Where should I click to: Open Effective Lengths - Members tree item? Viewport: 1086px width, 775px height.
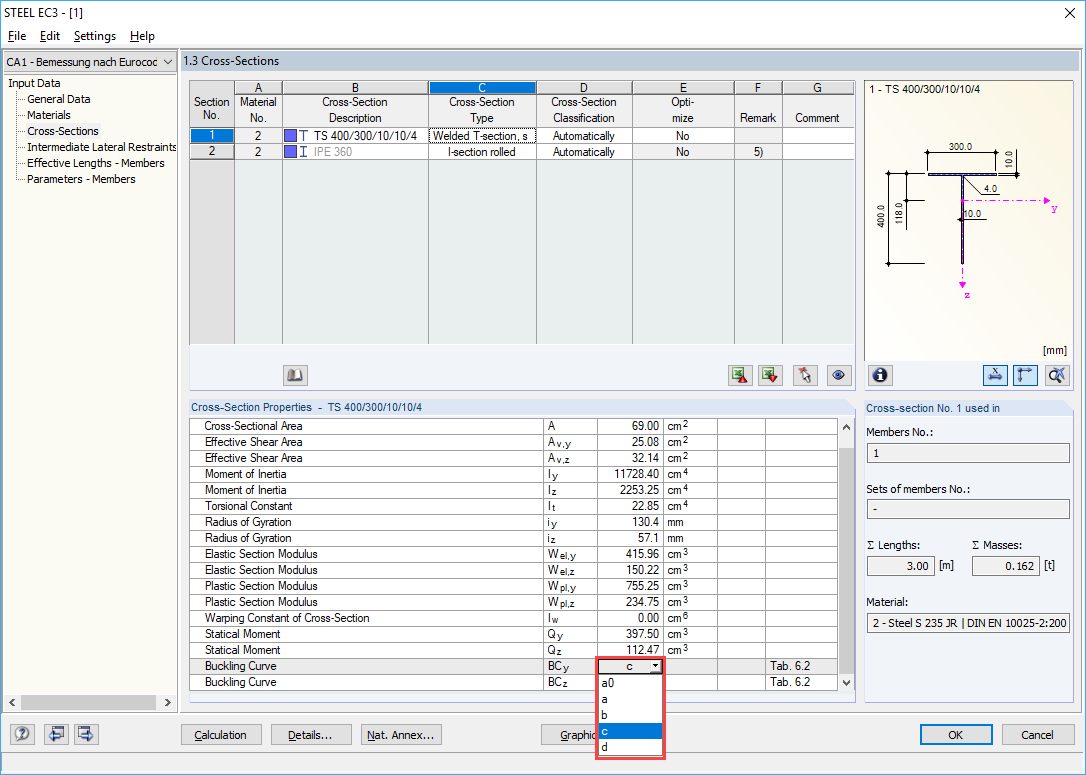(96, 163)
